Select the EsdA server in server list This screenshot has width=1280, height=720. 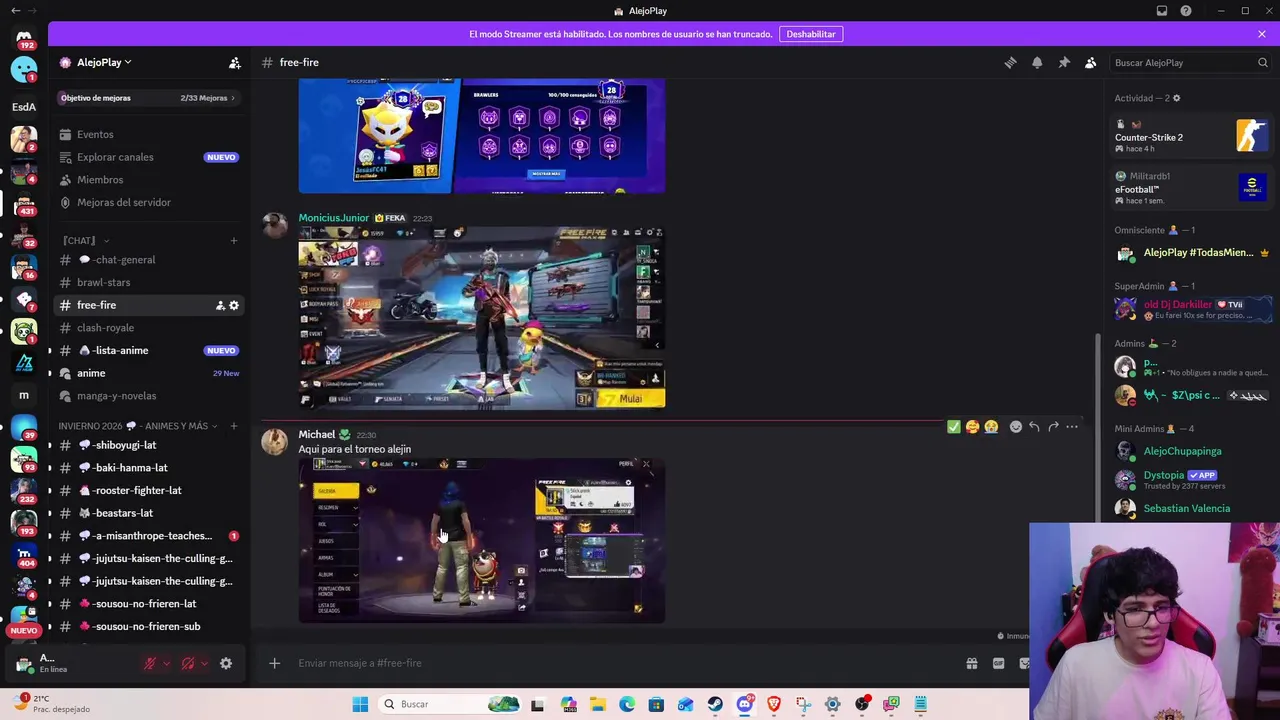tap(24, 106)
